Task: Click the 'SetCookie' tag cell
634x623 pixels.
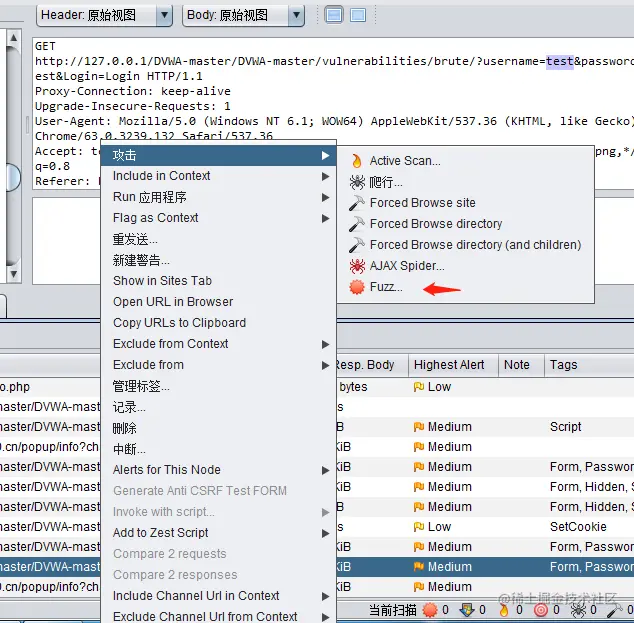Action: coord(578,527)
